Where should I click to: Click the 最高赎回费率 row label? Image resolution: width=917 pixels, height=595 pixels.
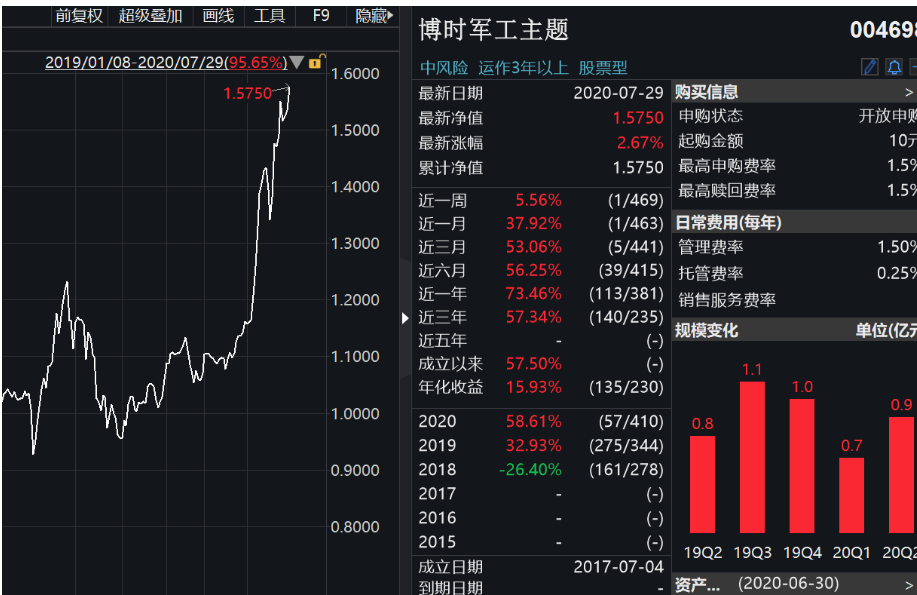coord(727,191)
